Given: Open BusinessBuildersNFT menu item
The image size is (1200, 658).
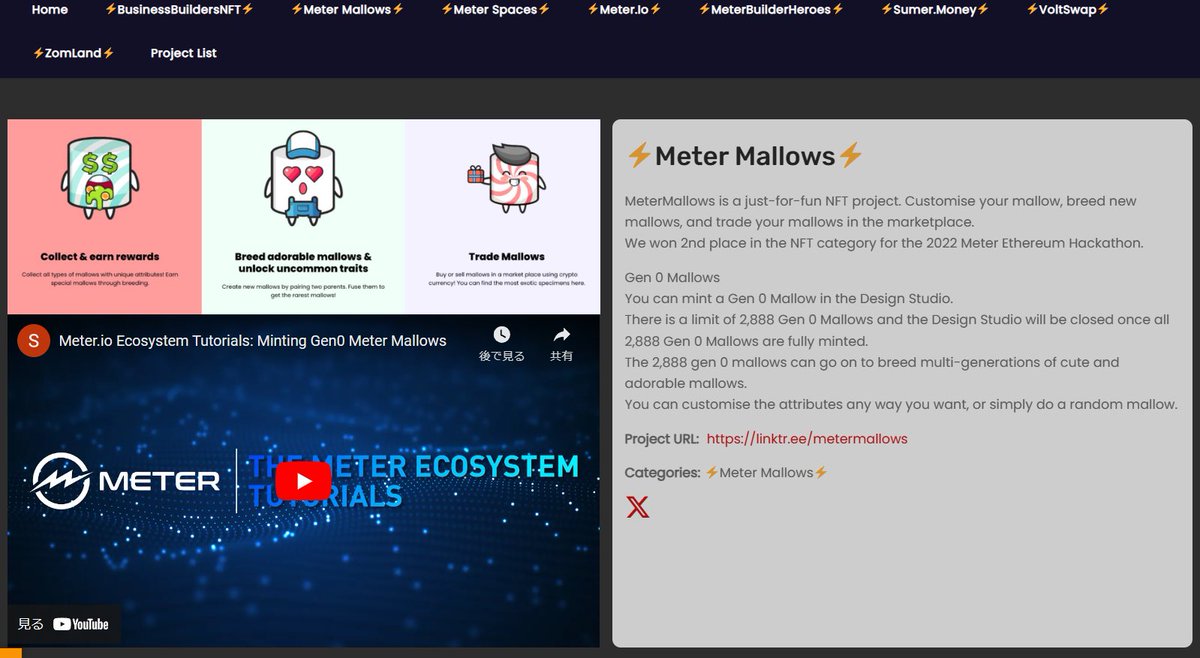Looking at the screenshot, I should (179, 9).
